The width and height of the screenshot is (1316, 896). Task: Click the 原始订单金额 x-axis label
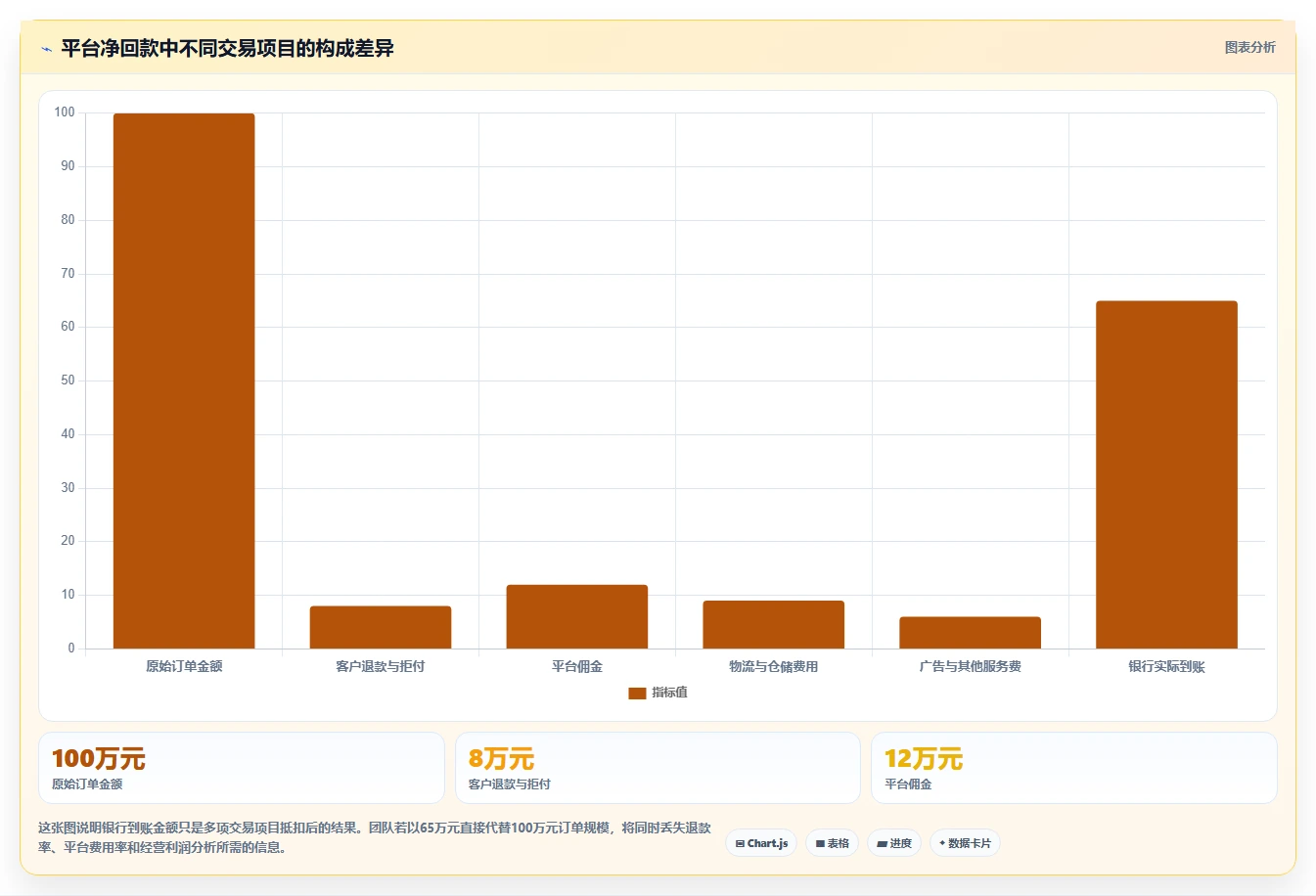tap(184, 666)
